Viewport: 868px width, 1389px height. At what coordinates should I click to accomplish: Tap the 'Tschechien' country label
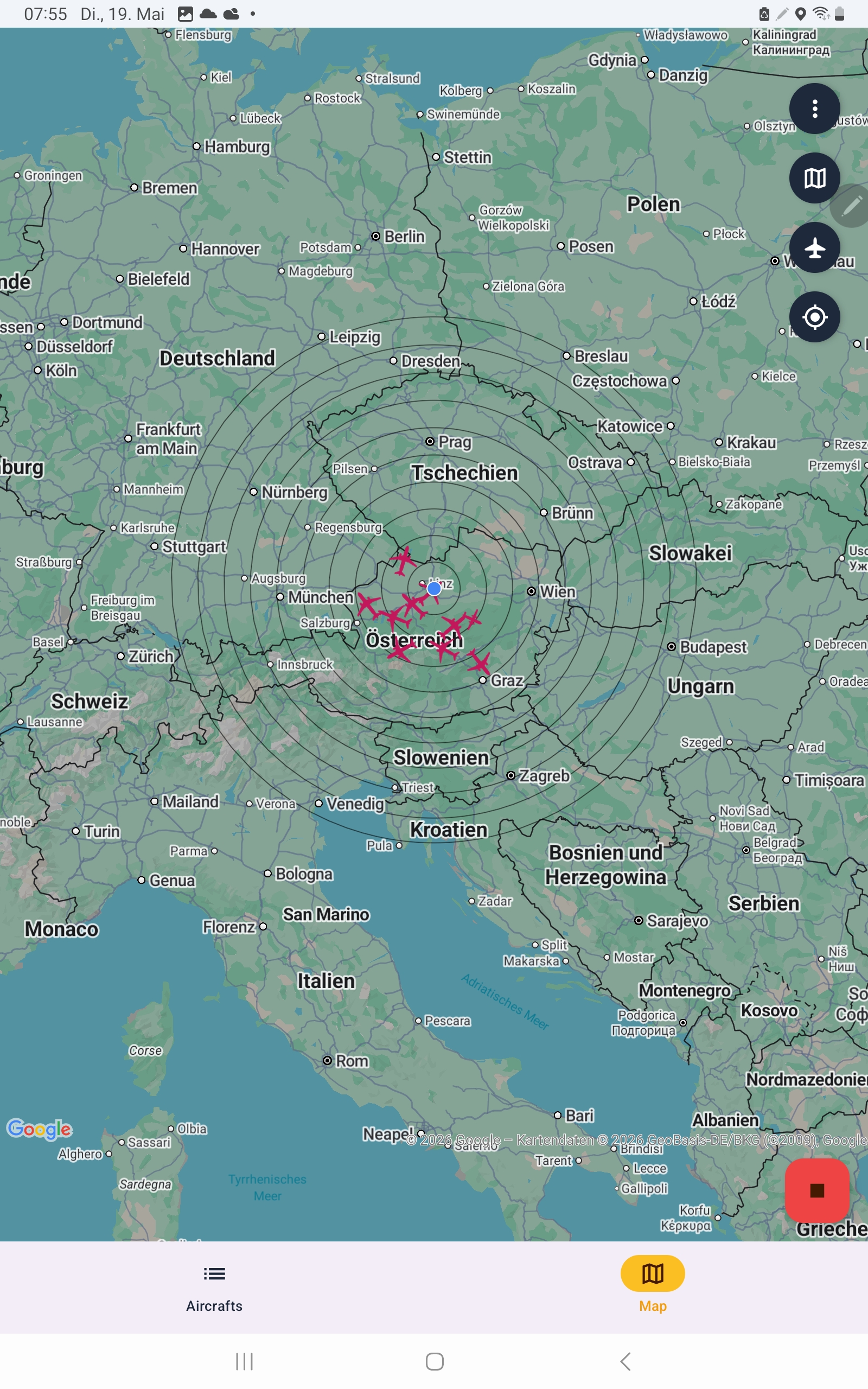(x=464, y=473)
